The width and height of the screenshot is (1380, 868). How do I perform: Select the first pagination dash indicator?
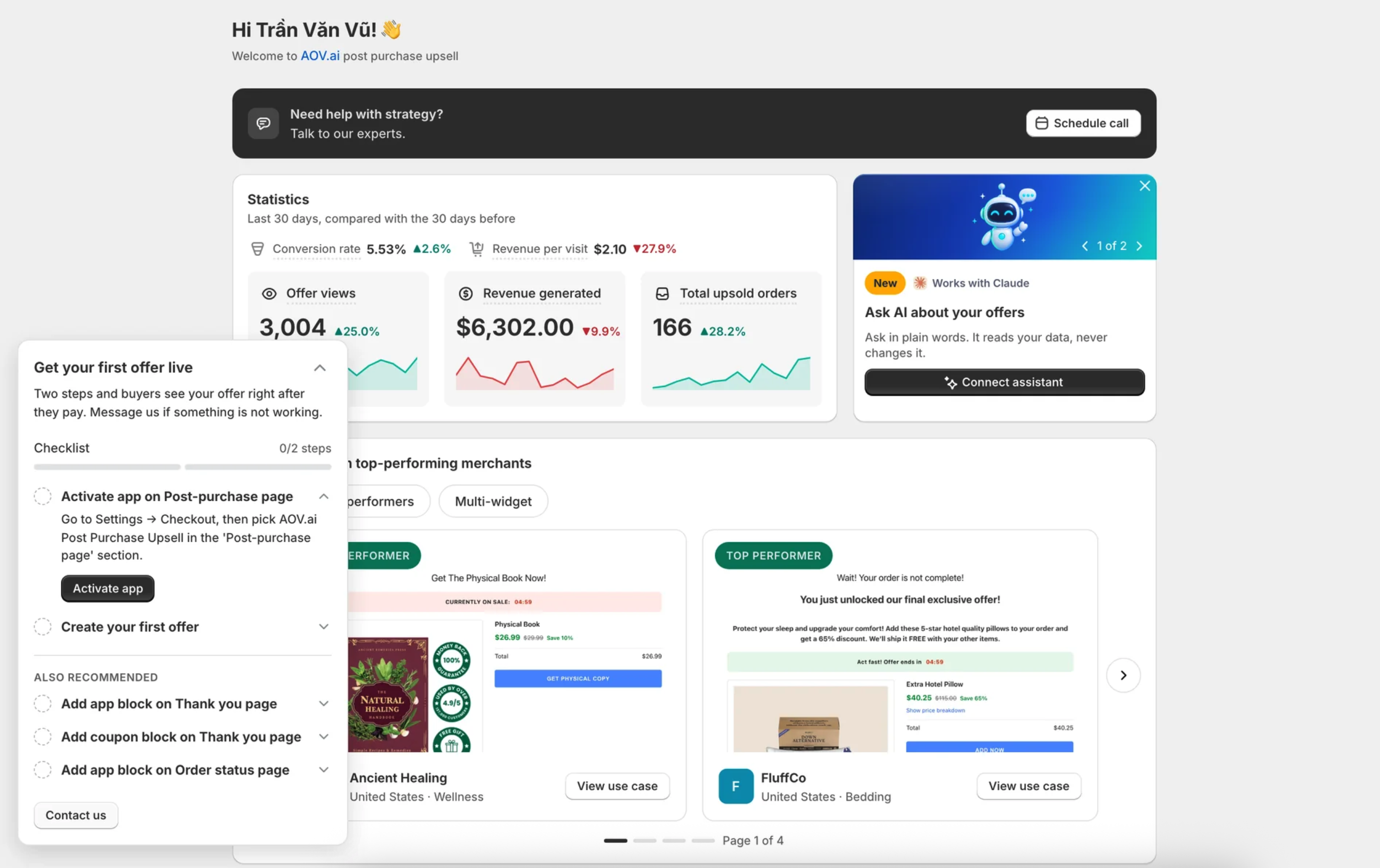(x=616, y=840)
